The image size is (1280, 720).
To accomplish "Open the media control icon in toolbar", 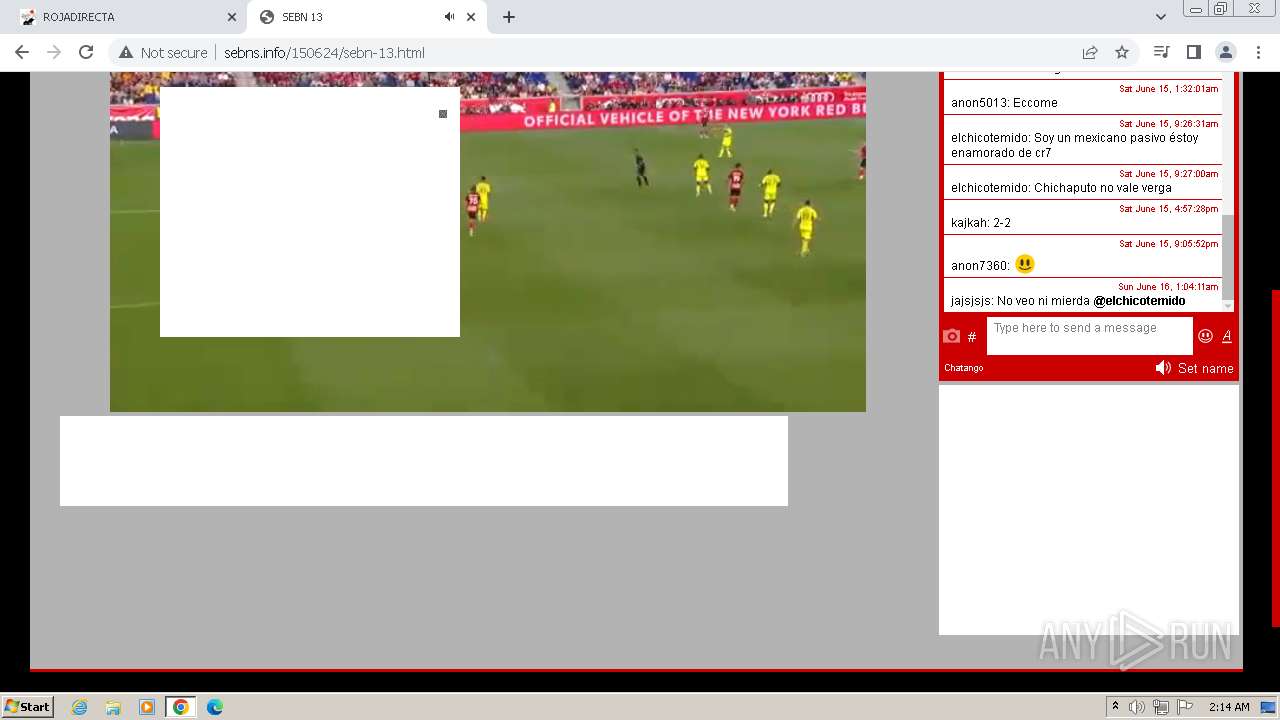I will (1161, 52).
